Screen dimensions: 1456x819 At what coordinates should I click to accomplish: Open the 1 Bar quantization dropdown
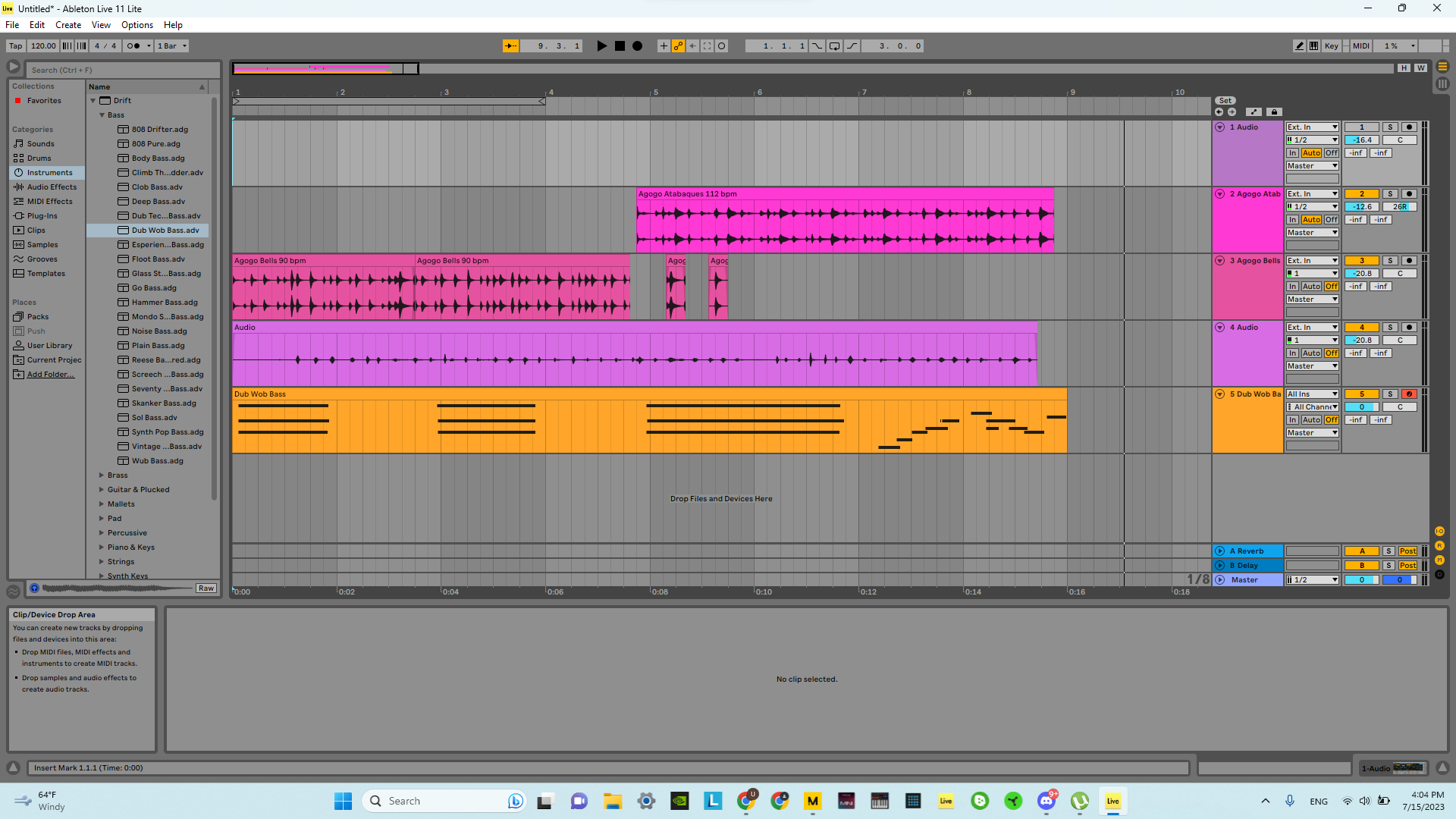172,46
